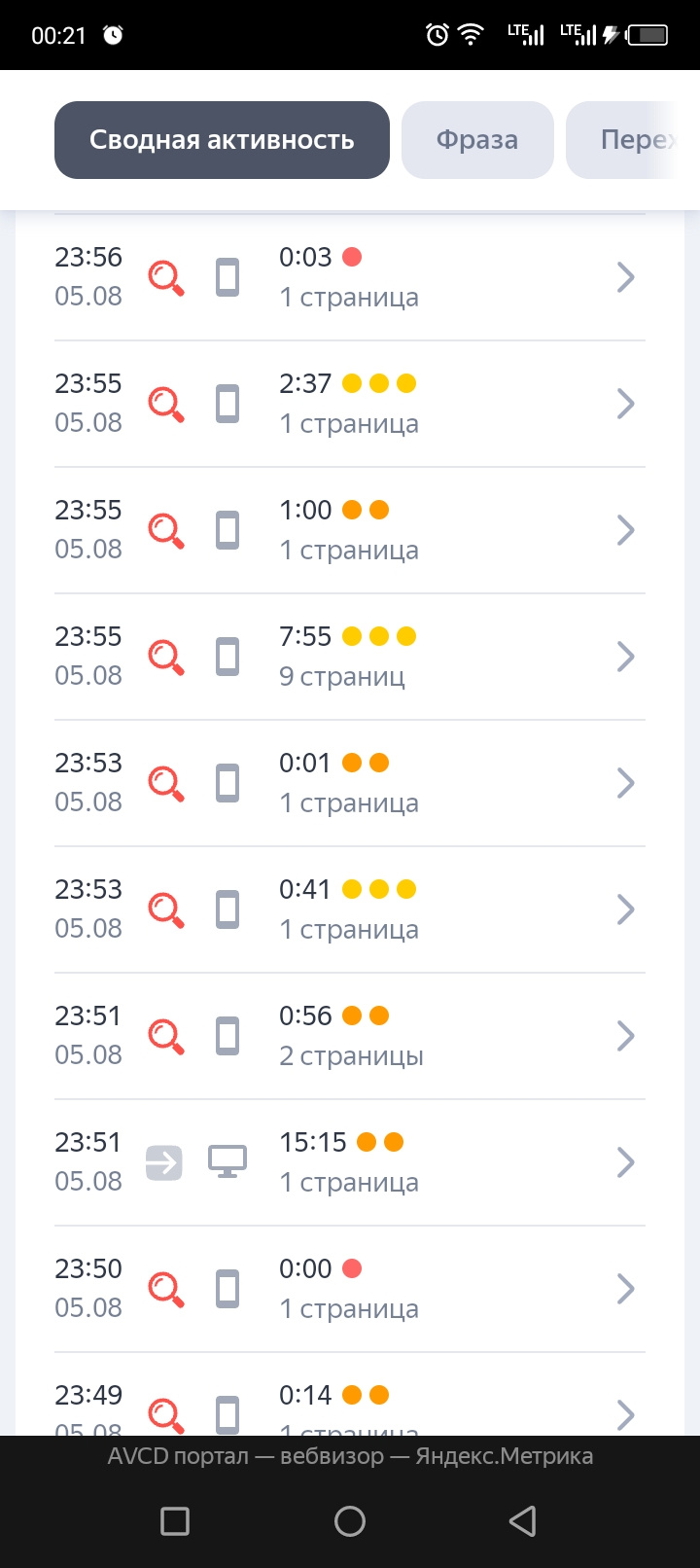Click the red activity dot of the 0:03 visit
The width and height of the screenshot is (700, 1568).
(x=352, y=257)
